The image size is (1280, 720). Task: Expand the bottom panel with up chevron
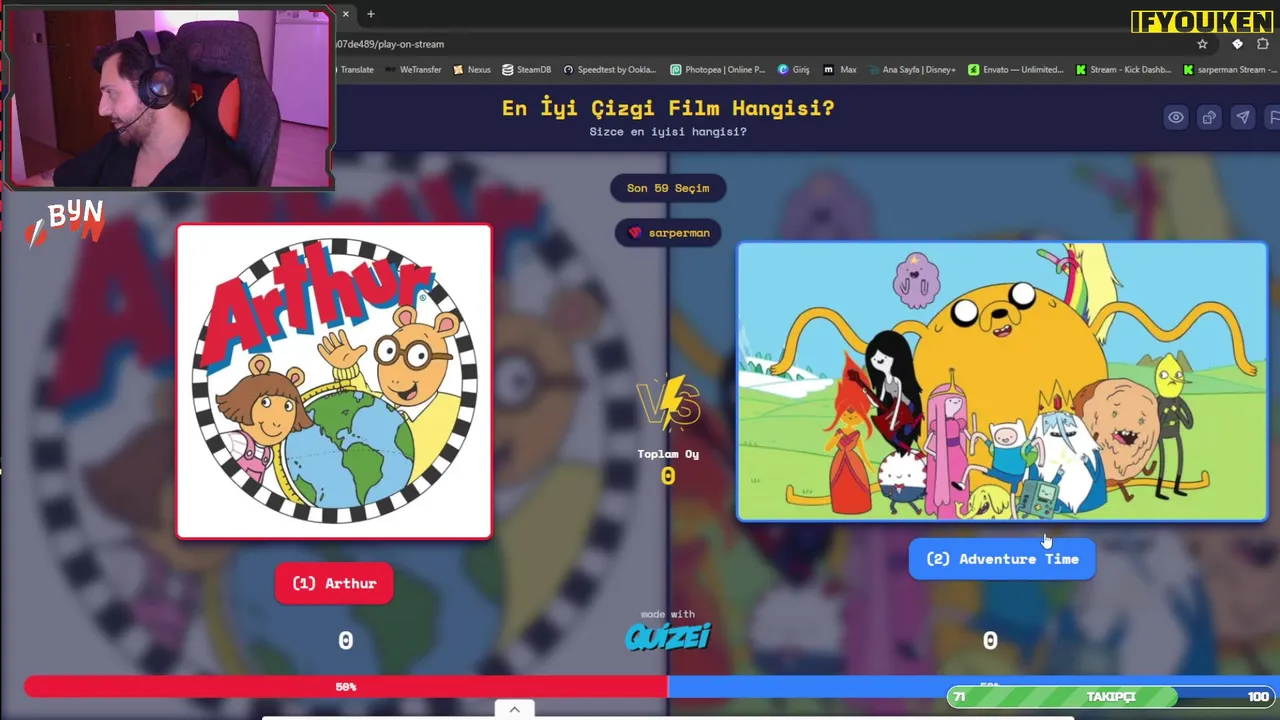point(514,709)
